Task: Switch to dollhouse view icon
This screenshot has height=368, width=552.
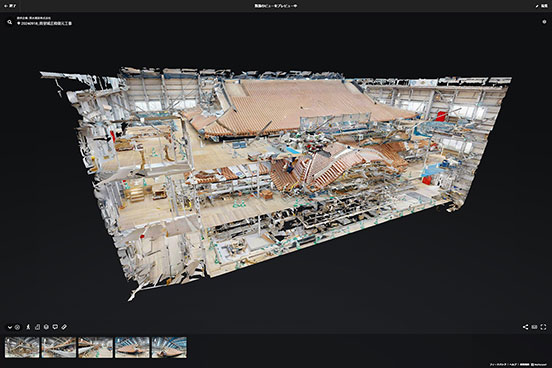Action: click(46, 327)
